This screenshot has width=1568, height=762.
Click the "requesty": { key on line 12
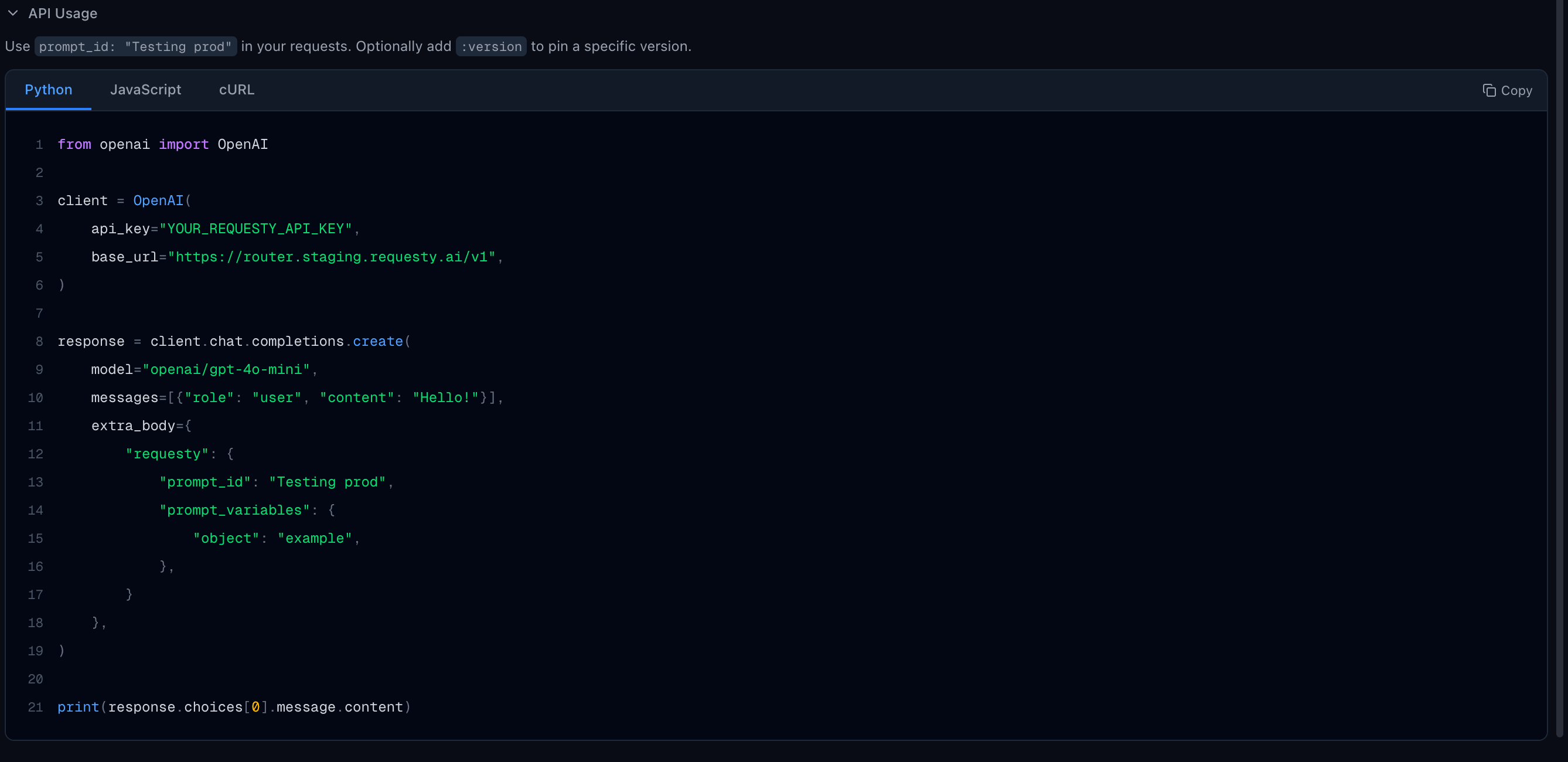pos(179,454)
